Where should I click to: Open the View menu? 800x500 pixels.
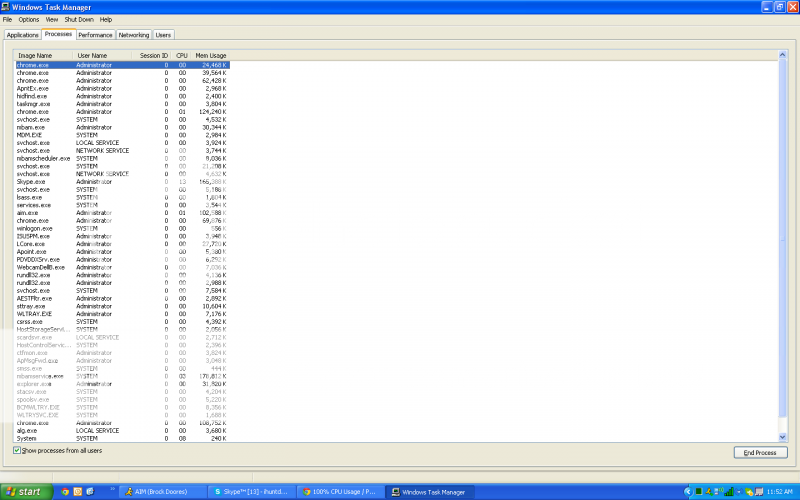52,19
